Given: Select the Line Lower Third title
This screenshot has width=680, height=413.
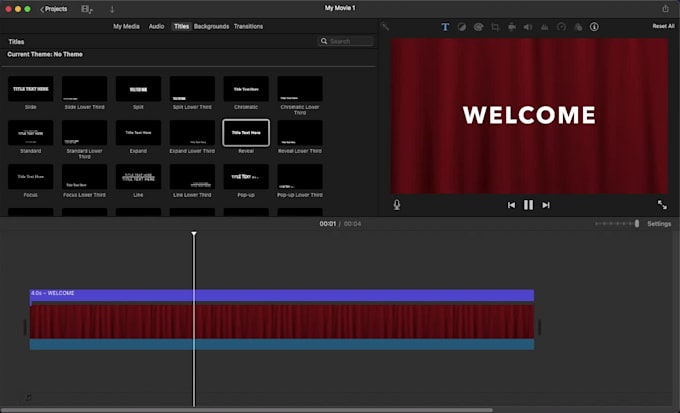Looking at the screenshot, I should click(x=192, y=177).
